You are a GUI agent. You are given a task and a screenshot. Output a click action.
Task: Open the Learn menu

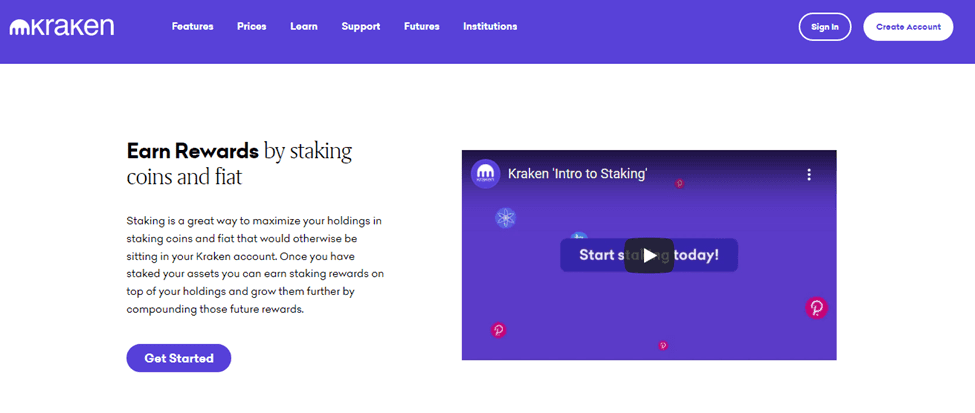[x=303, y=27]
